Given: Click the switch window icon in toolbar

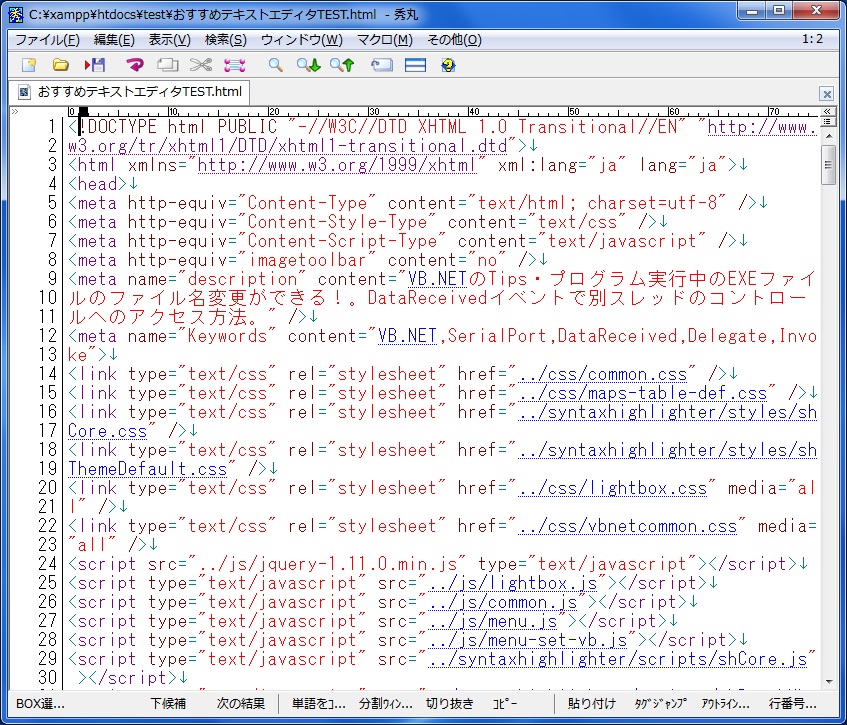Looking at the screenshot, I should [x=382, y=65].
